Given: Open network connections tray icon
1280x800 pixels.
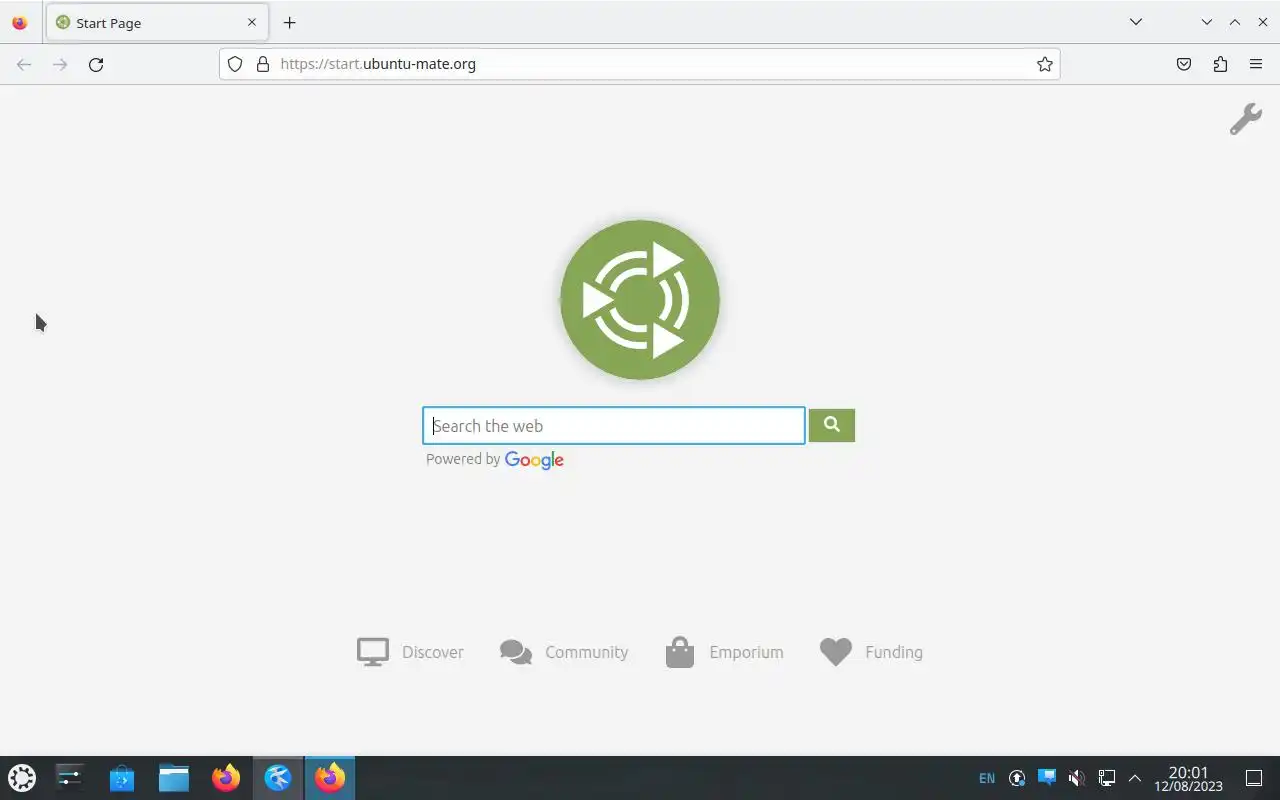Looking at the screenshot, I should (1106, 778).
